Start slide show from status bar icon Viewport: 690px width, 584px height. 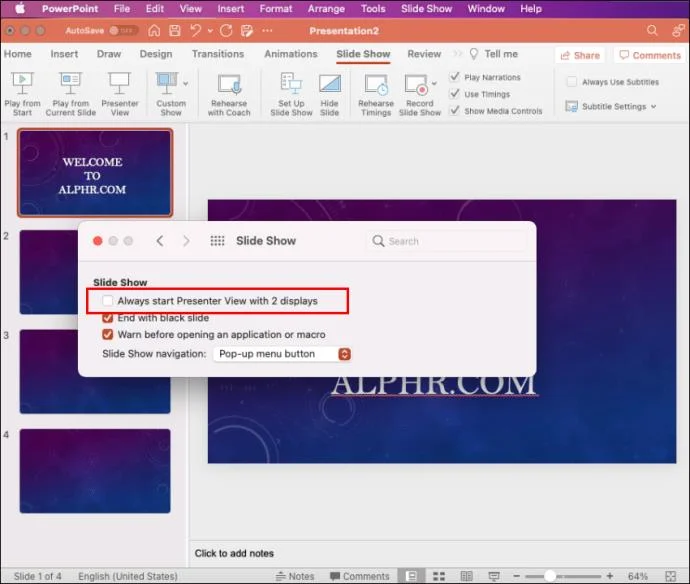(x=494, y=576)
